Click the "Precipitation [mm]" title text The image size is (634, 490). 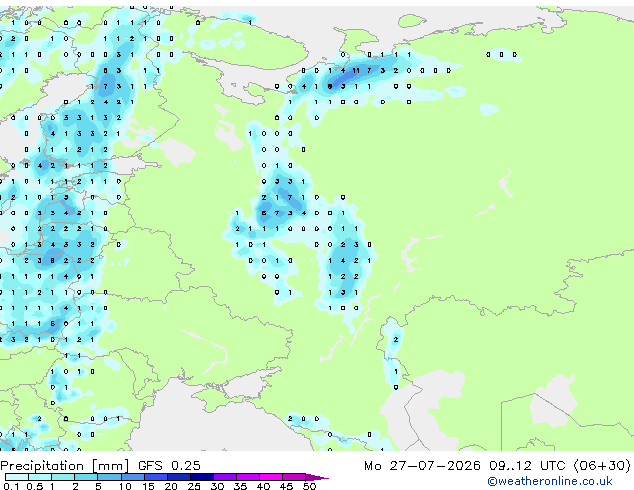(x=65, y=466)
